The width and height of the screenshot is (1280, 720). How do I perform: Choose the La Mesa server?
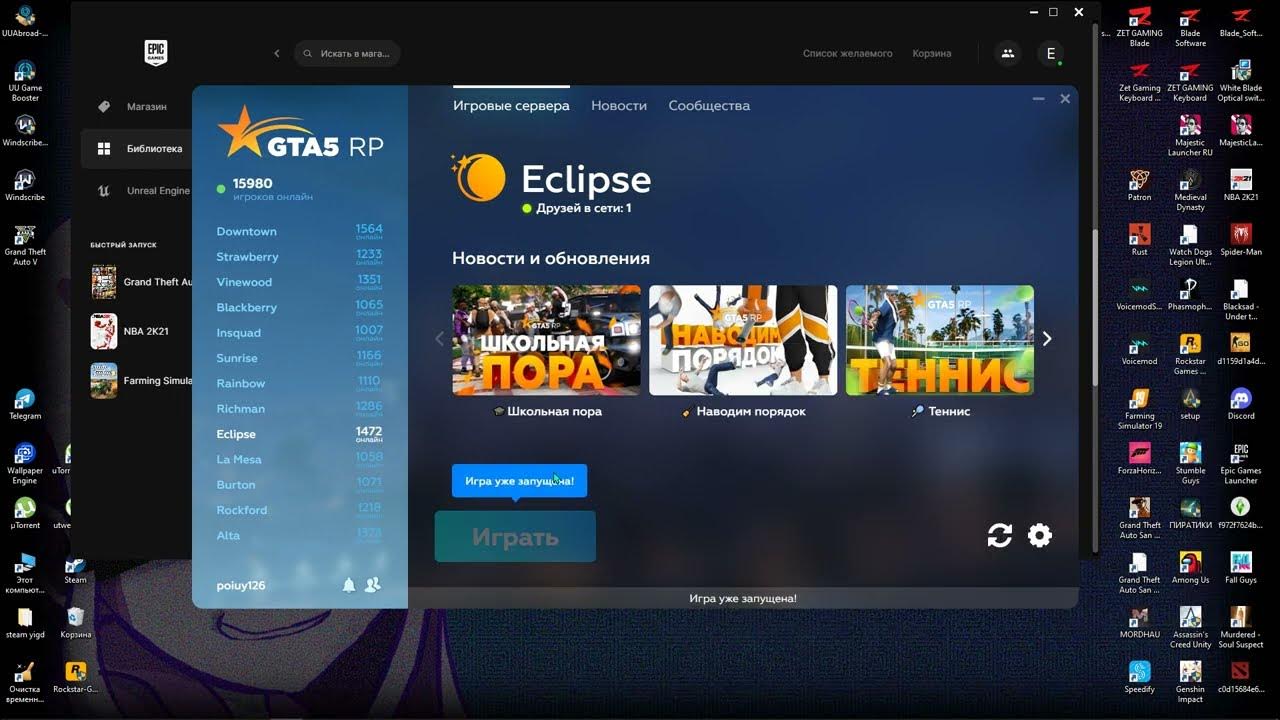coord(299,459)
